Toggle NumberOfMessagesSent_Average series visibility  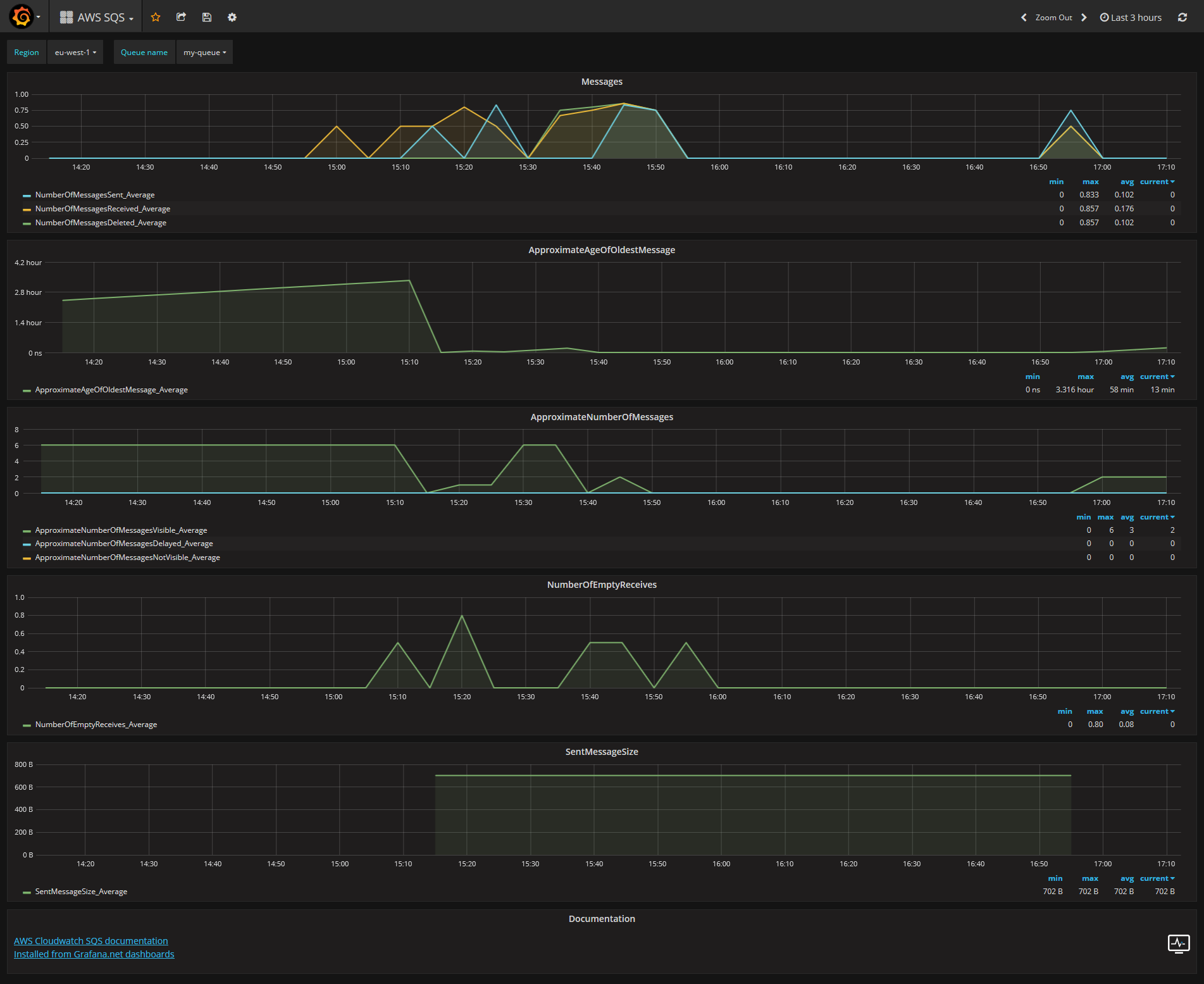95,195
